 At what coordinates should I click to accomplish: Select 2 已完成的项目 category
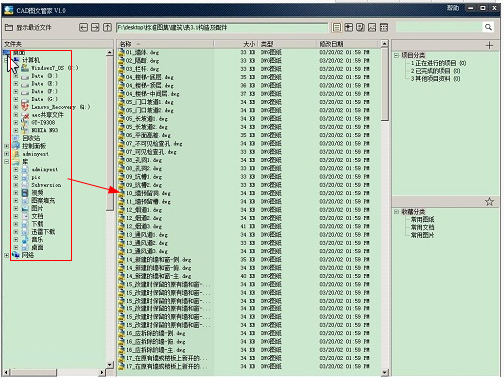point(435,71)
